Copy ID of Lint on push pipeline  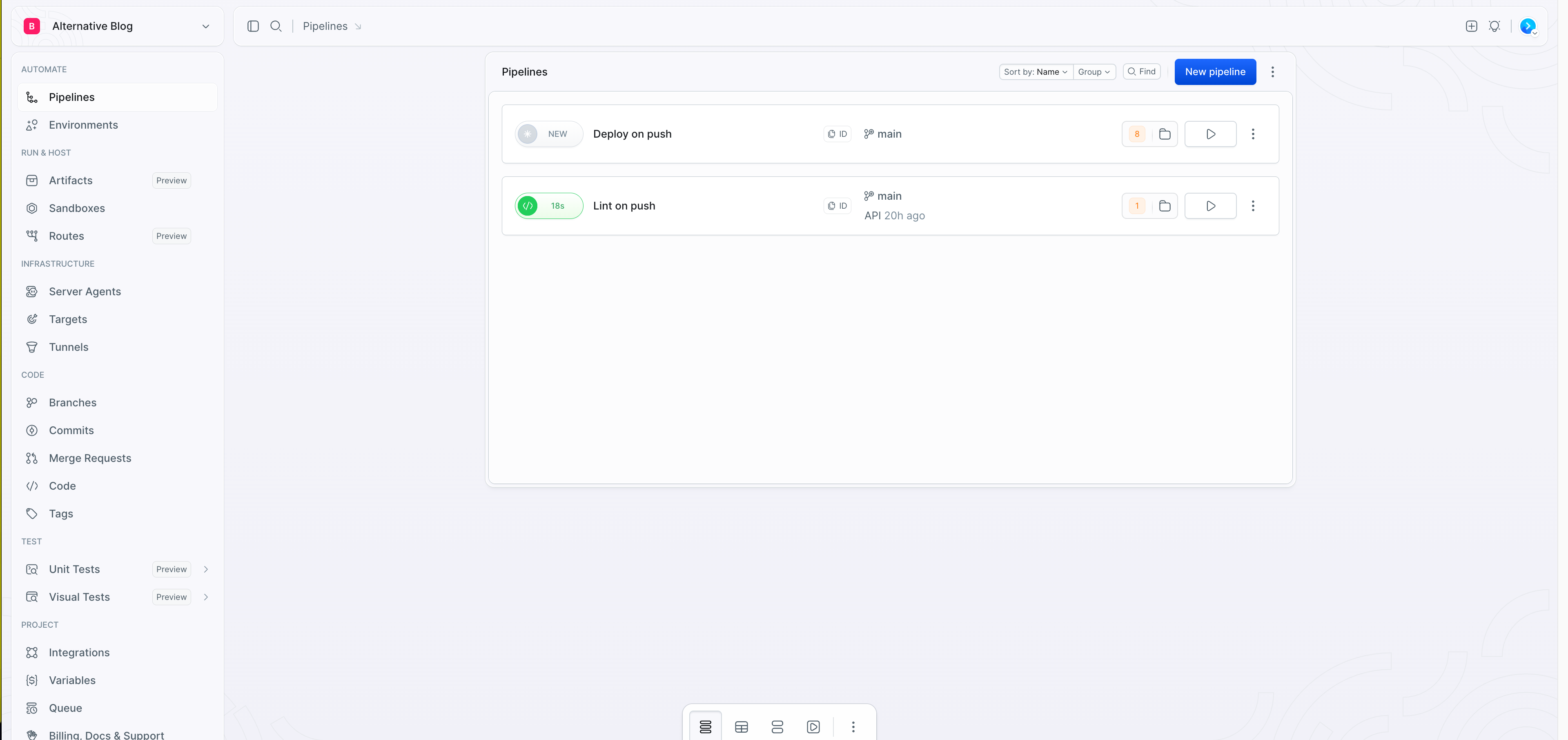pyautogui.click(x=837, y=206)
